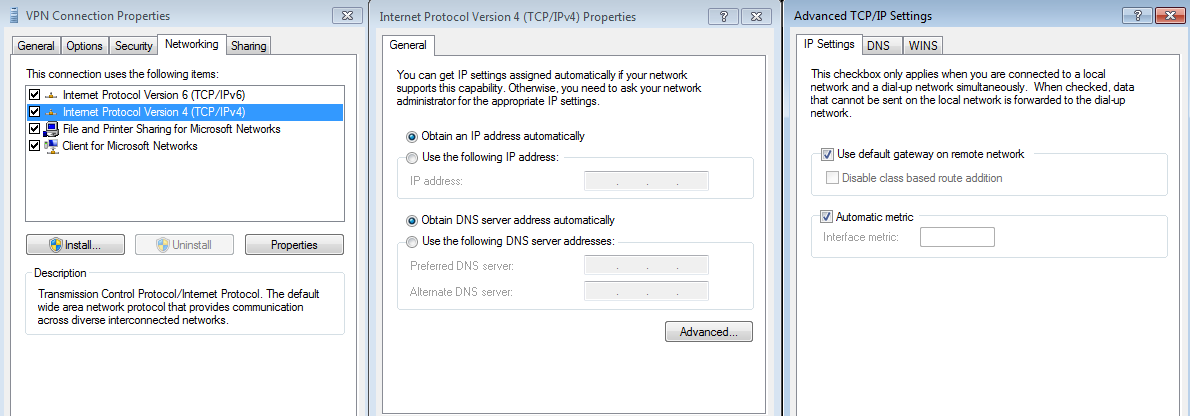Click the Install button
The height and width of the screenshot is (416, 1190).
77,245
